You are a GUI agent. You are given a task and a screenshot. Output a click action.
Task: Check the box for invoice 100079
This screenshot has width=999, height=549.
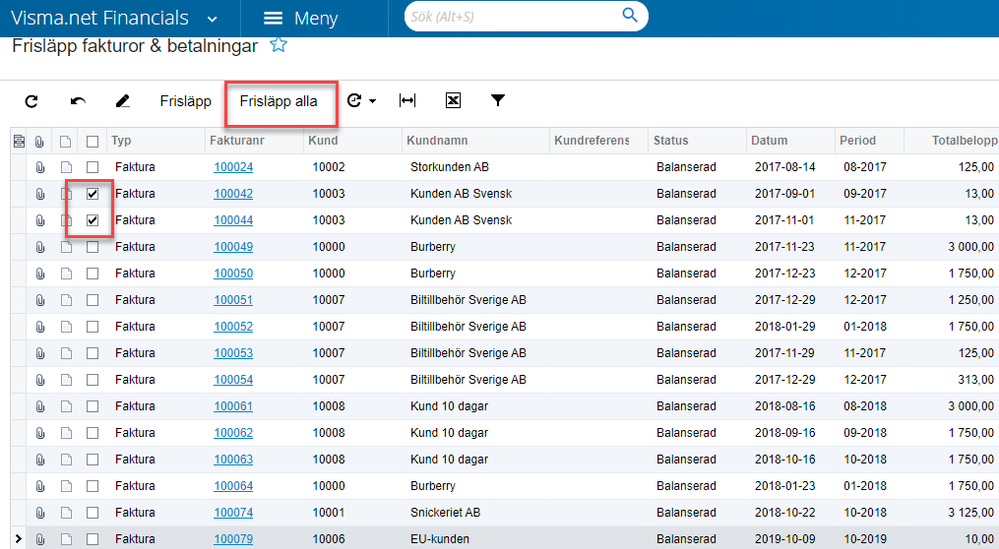(92, 539)
